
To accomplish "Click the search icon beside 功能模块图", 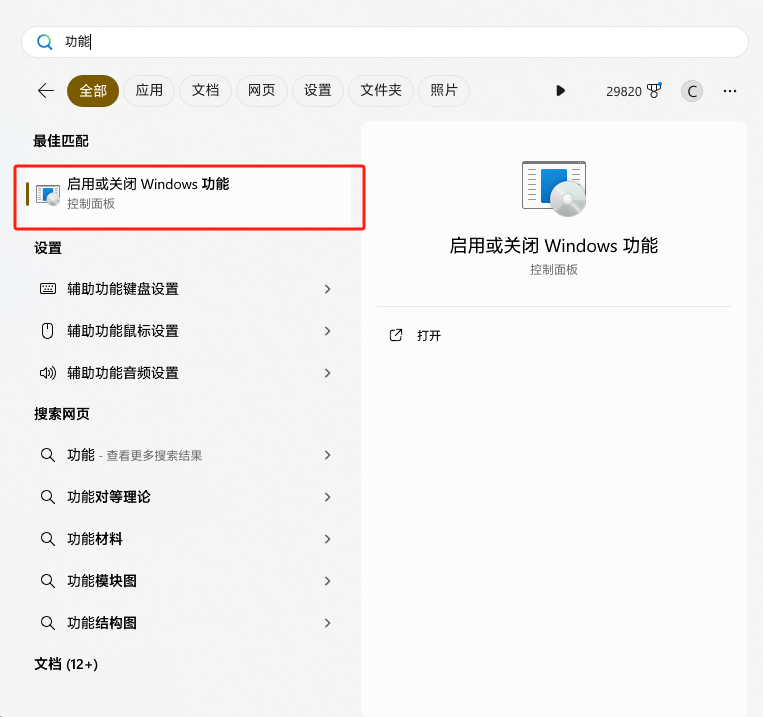I will tap(48, 581).
